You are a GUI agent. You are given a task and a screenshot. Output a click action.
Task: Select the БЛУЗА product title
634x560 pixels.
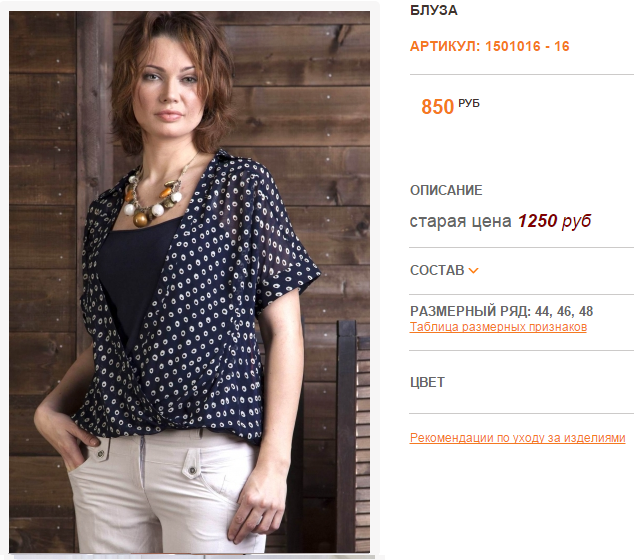click(x=434, y=10)
